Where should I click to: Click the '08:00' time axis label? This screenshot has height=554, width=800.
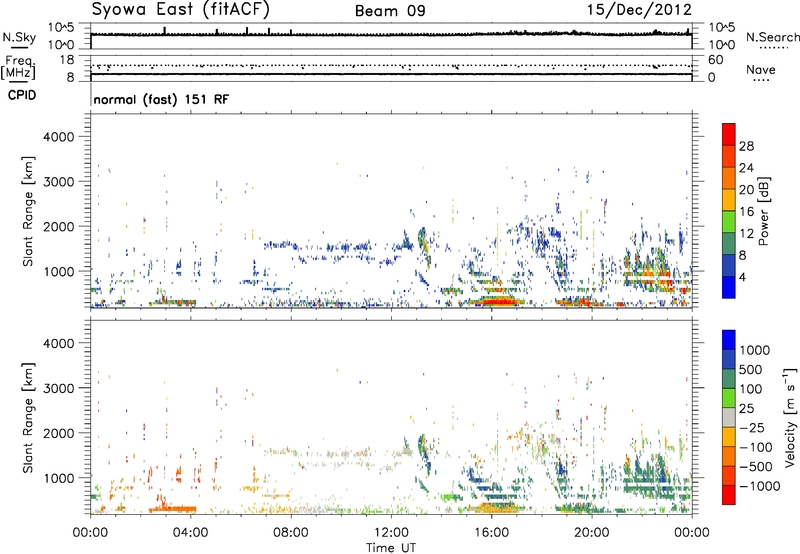[x=291, y=533]
